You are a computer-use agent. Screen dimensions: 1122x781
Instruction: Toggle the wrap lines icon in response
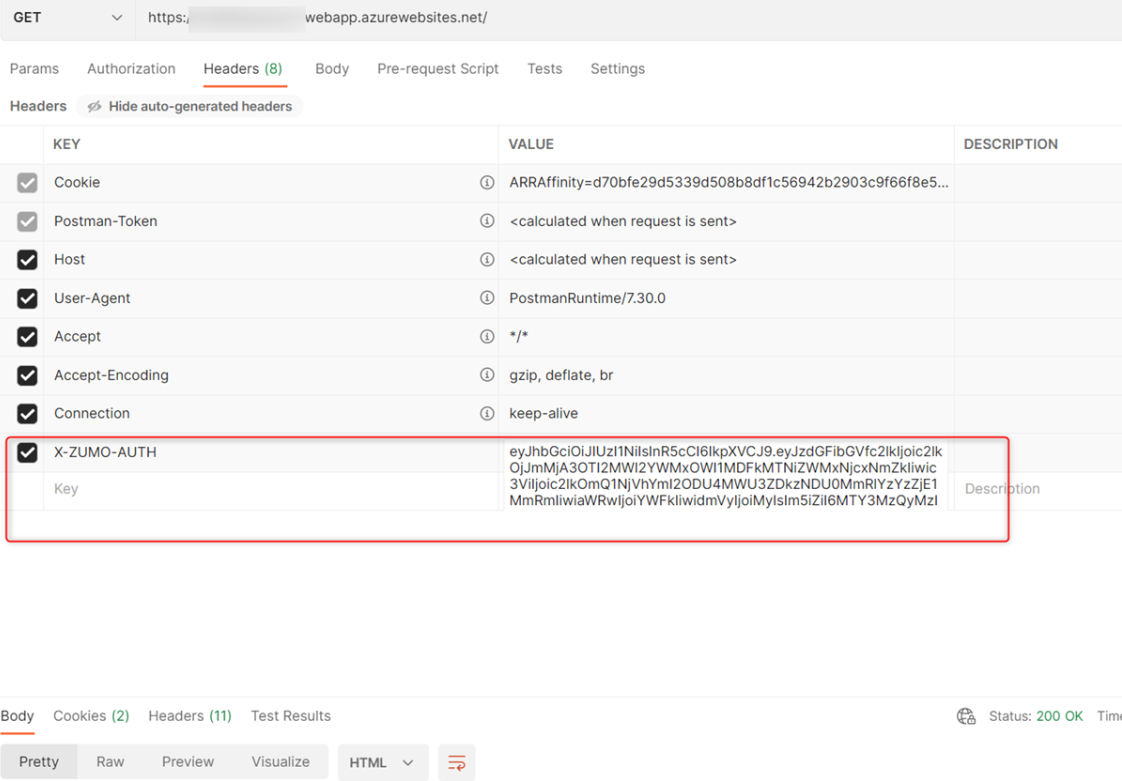pos(456,763)
